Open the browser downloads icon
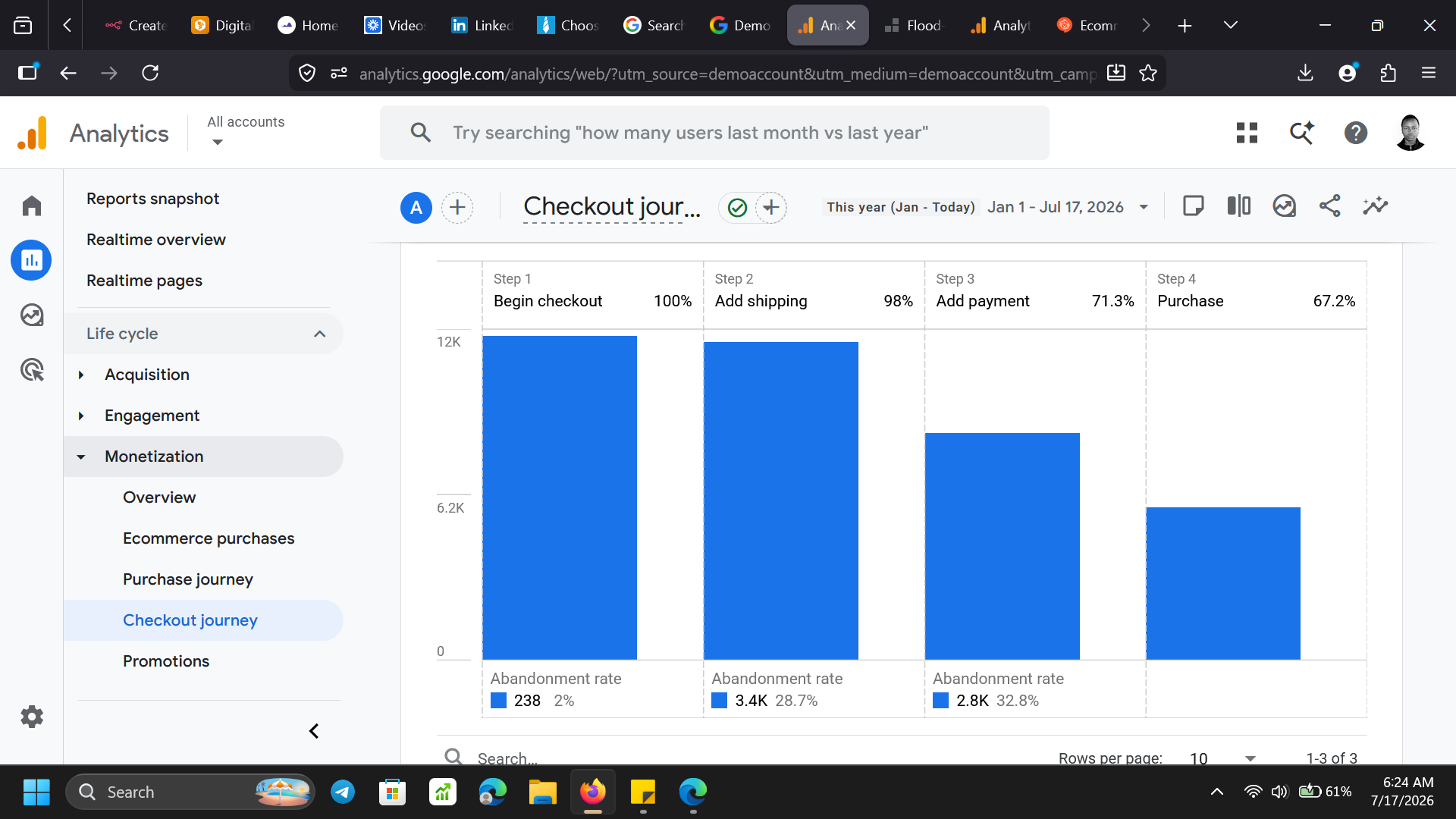This screenshot has width=1456, height=819. [x=1305, y=73]
